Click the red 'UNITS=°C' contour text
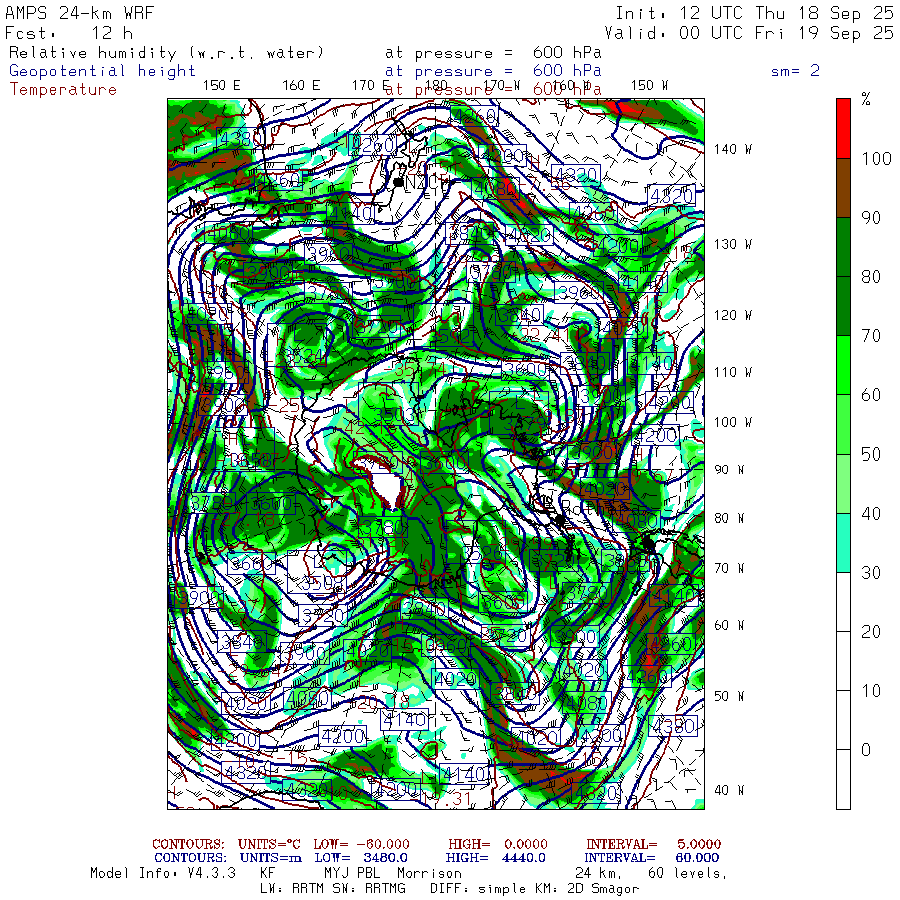 point(269,844)
